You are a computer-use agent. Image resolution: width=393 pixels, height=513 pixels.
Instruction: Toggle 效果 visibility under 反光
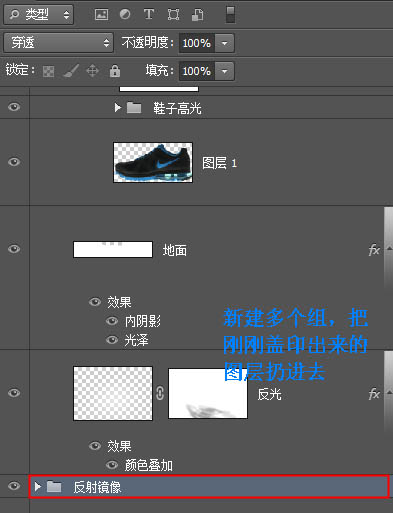[95, 446]
